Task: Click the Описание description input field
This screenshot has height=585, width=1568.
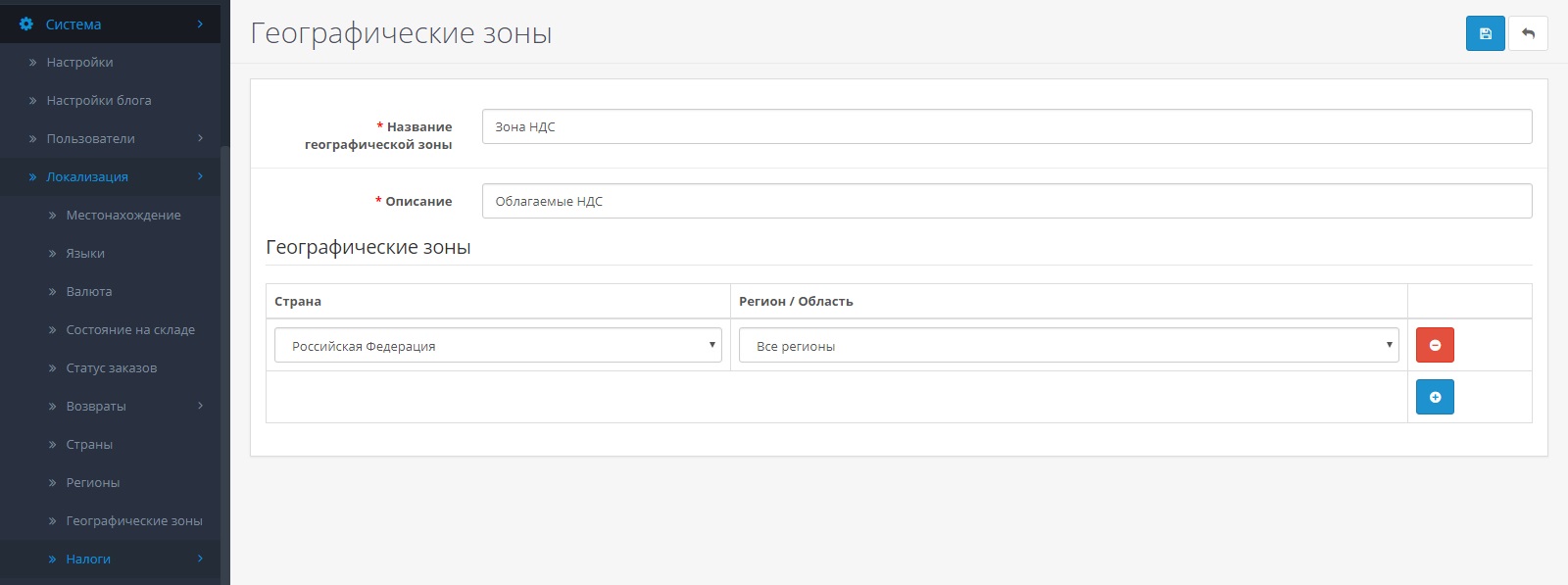Action: click(1006, 201)
